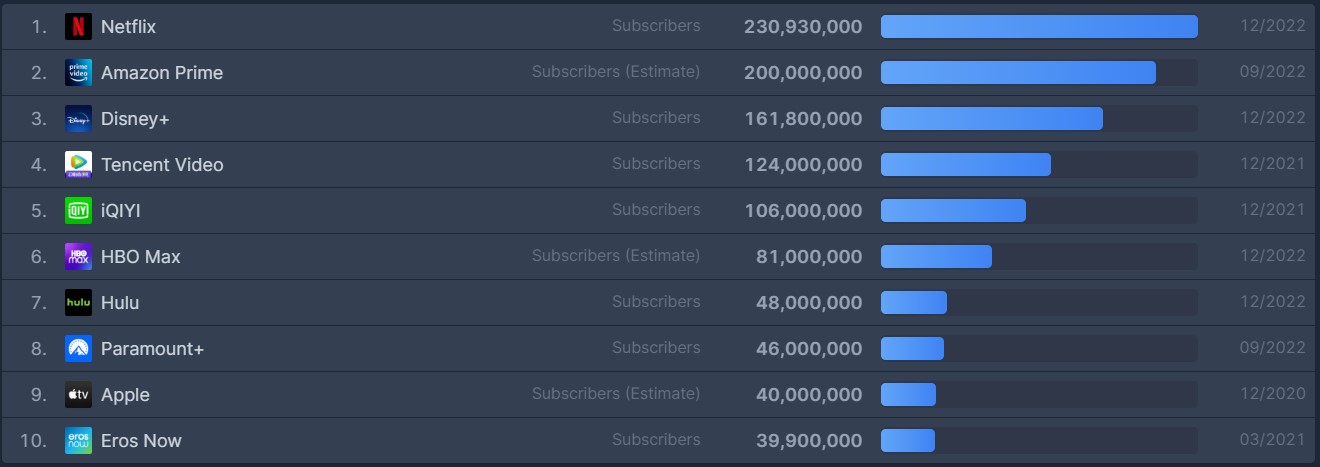Click the Hulu subscriber bar
This screenshot has height=467, width=1320.
pyautogui.click(x=1039, y=303)
